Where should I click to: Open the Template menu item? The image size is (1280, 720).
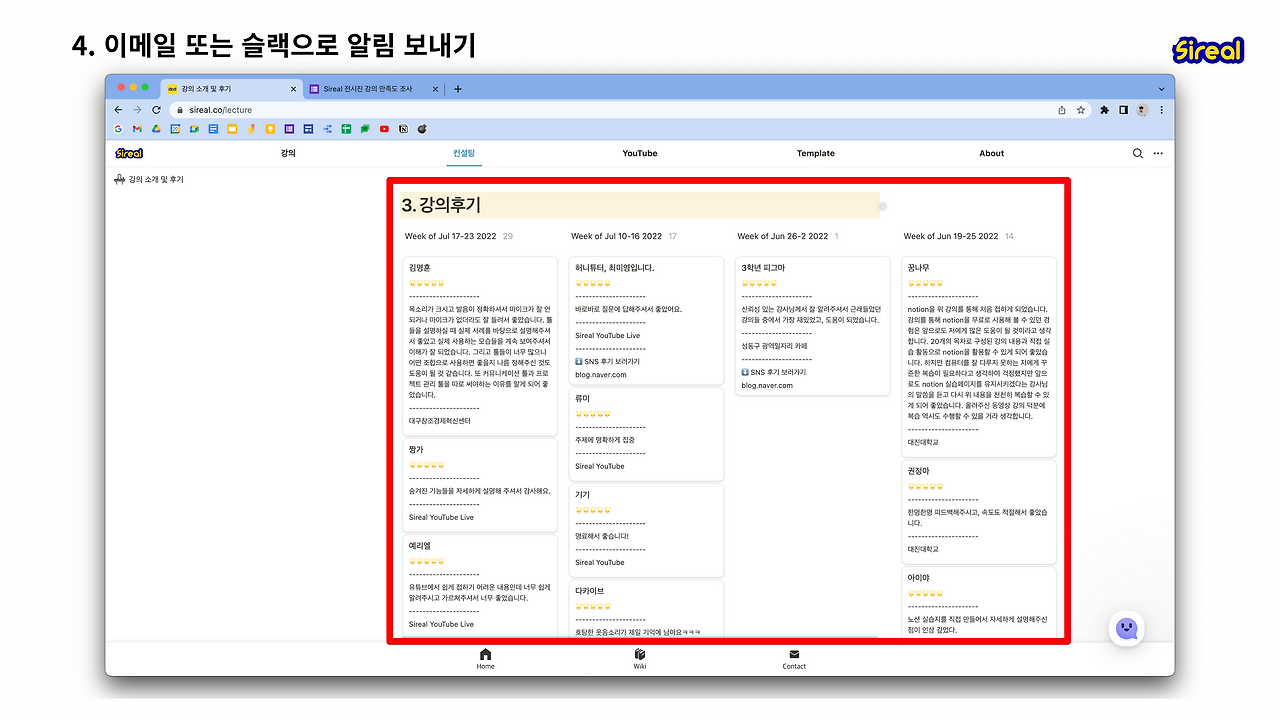pos(816,154)
